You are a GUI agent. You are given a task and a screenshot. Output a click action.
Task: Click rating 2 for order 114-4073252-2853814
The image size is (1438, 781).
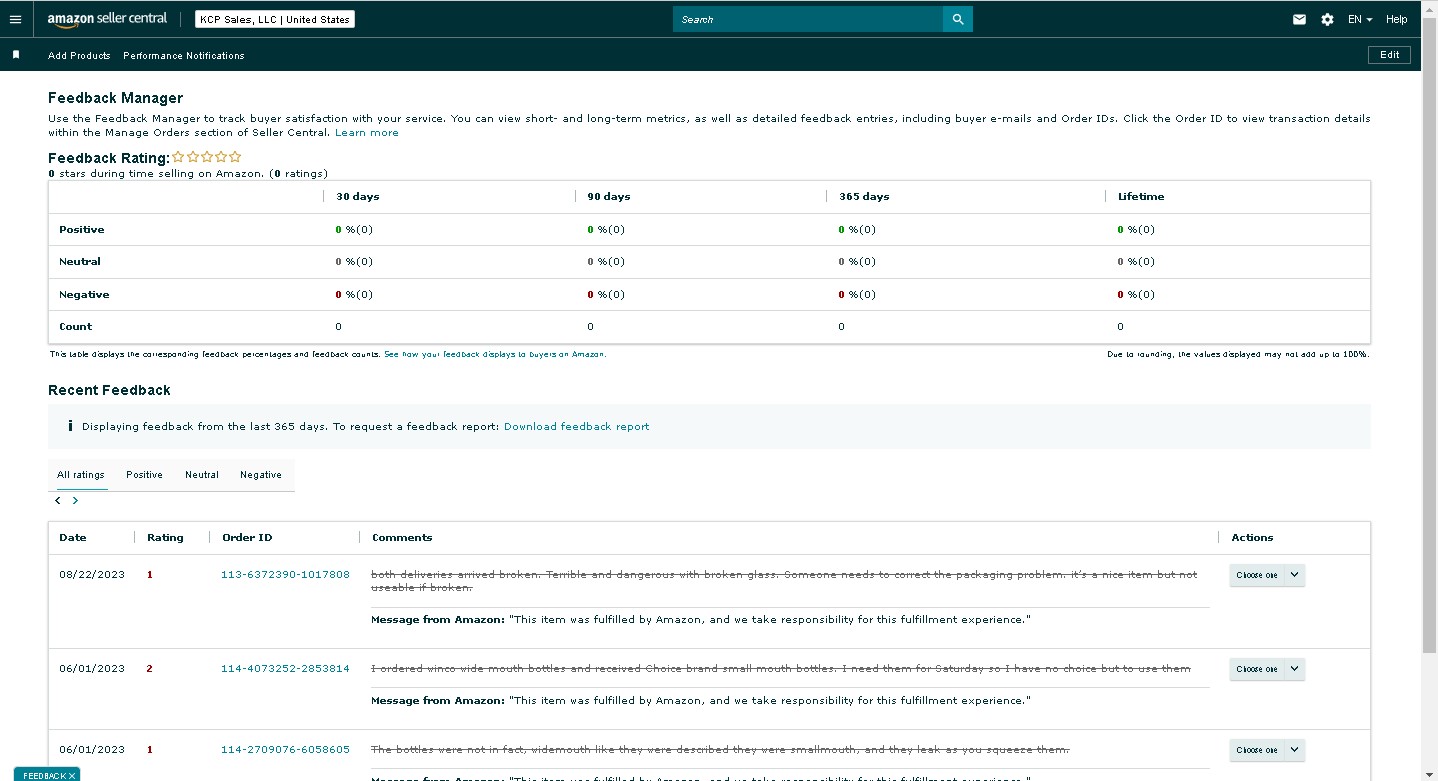pos(150,669)
